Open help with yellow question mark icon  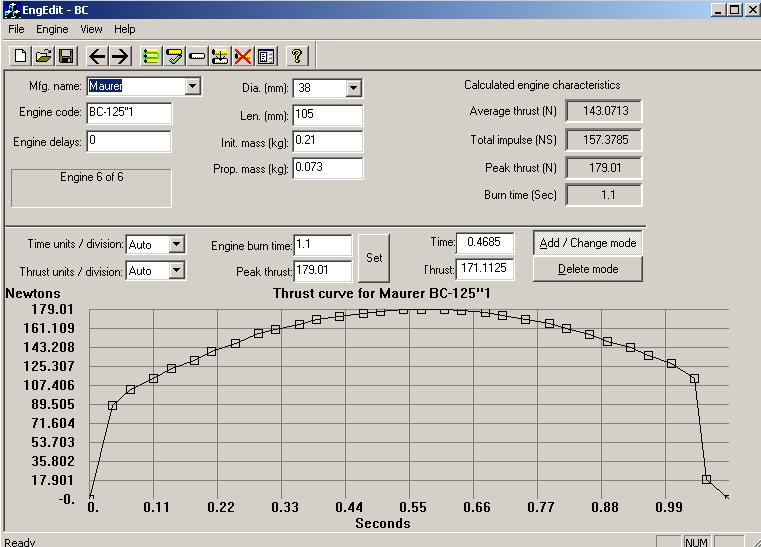coord(297,56)
